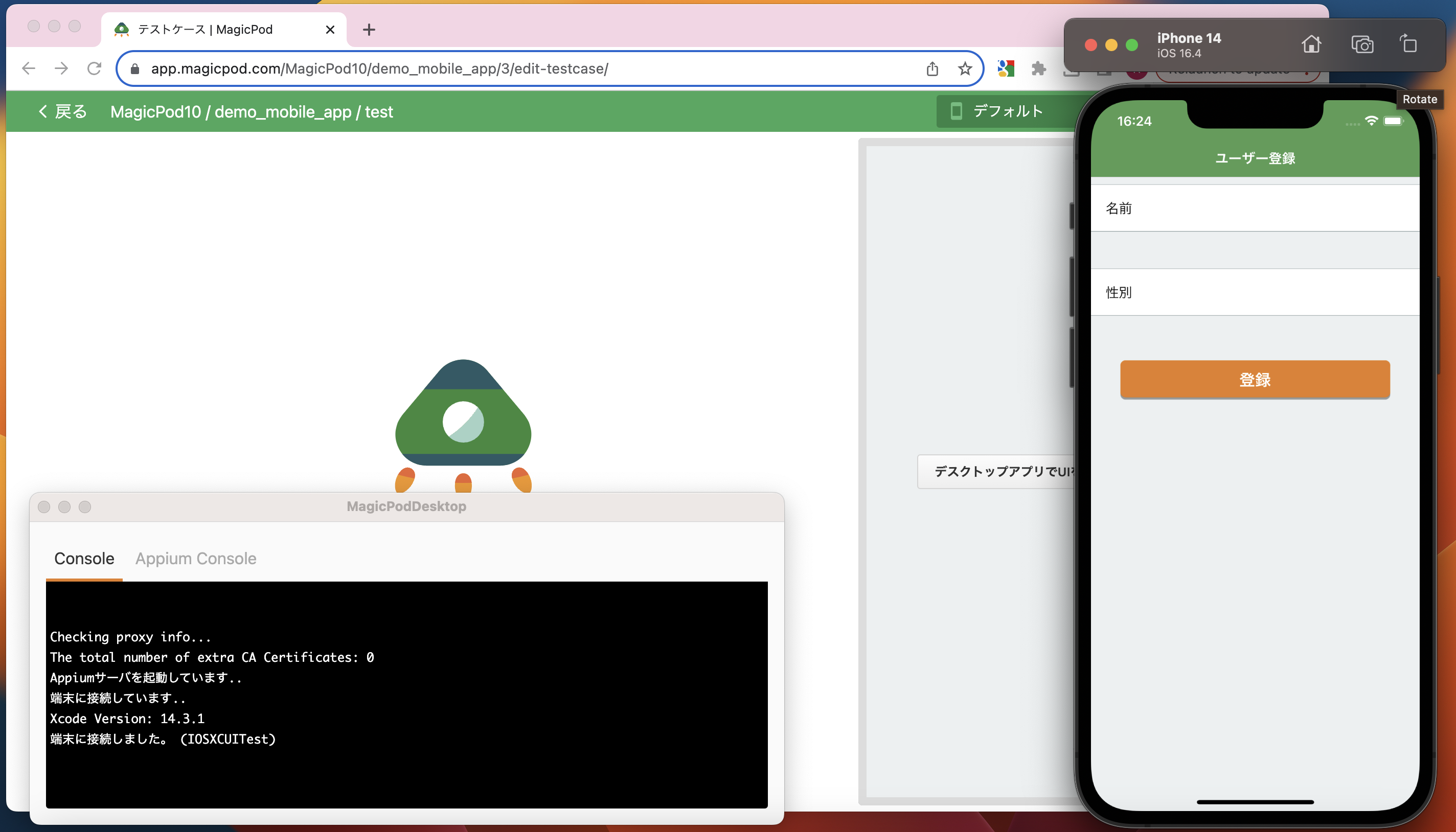
Task: Click the extra CA Certificates console line
Action: coord(212,657)
